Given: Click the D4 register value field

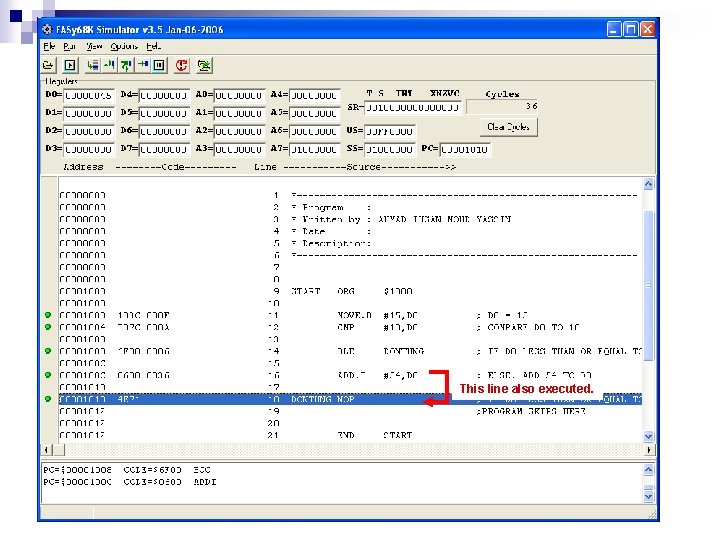Looking at the screenshot, I should tap(164, 96).
